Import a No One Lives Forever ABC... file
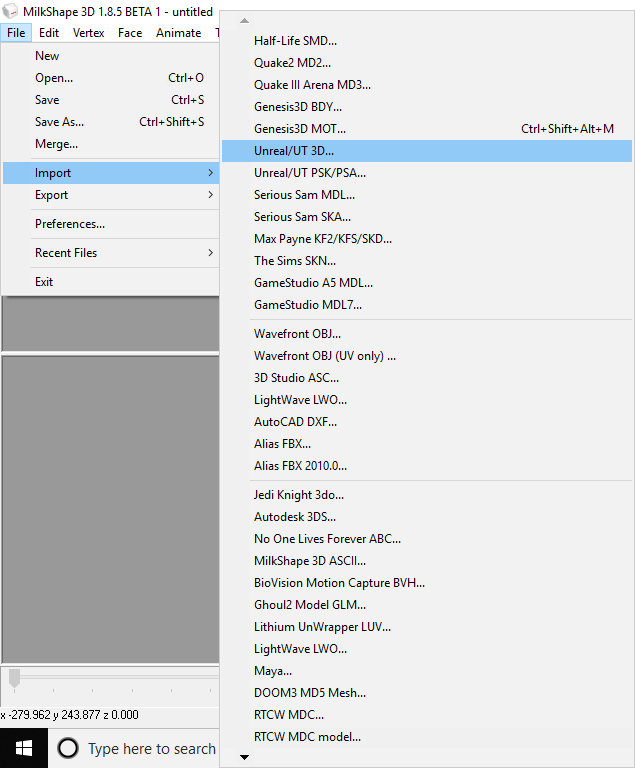 point(427,539)
